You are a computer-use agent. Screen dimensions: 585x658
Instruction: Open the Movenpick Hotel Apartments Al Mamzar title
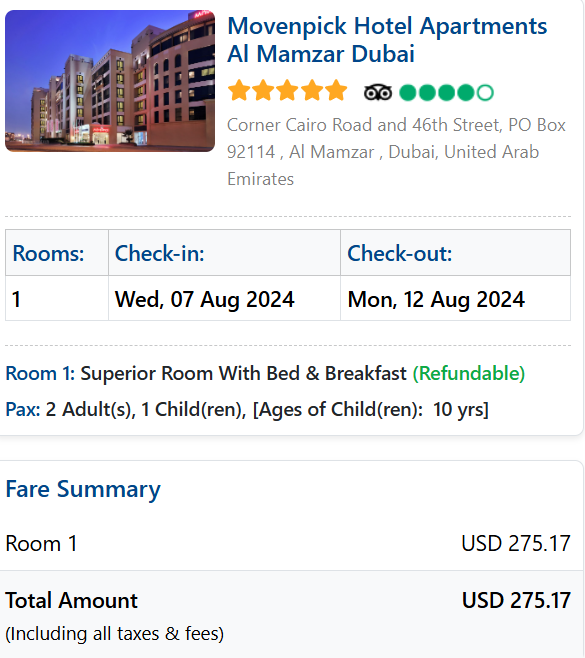[x=387, y=39]
